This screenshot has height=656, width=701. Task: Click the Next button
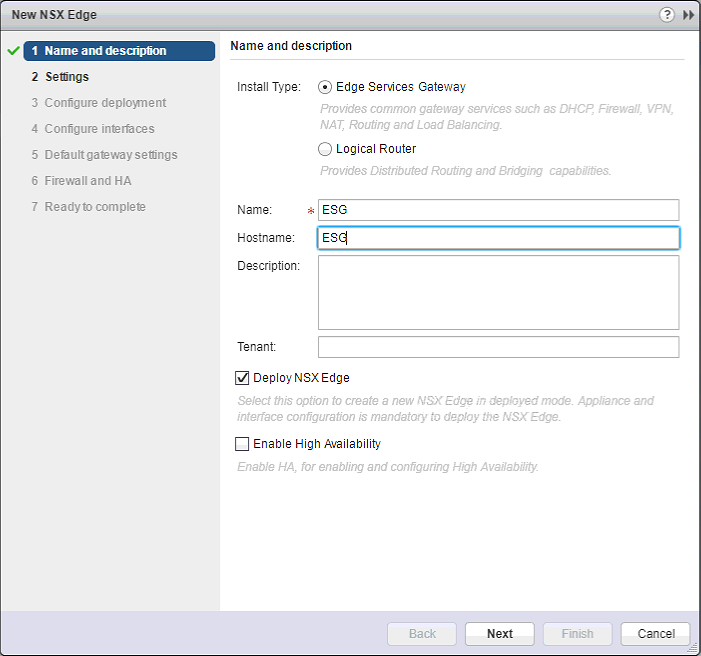[x=500, y=634]
